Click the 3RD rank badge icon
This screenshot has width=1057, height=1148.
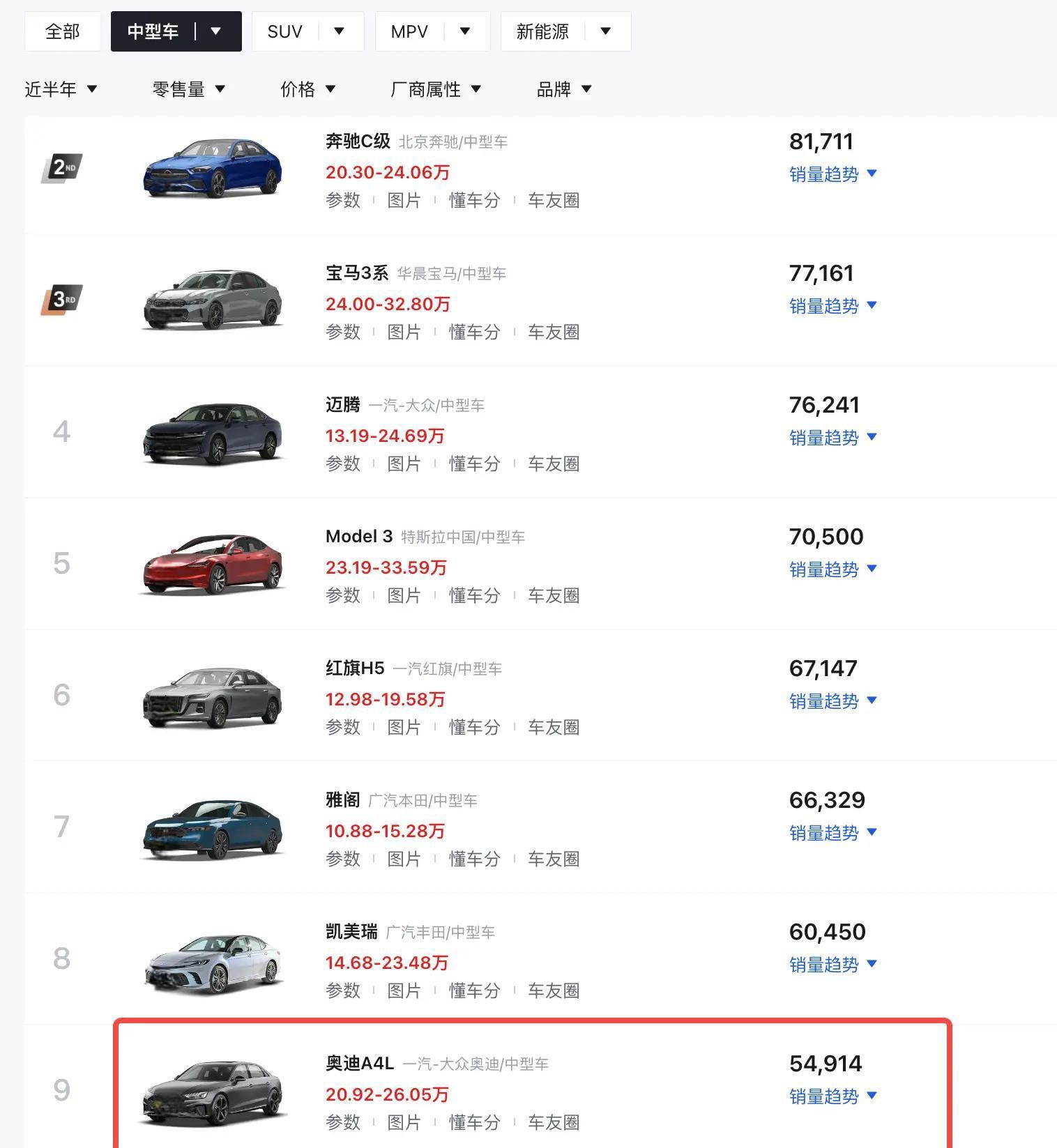tap(62, 300)
